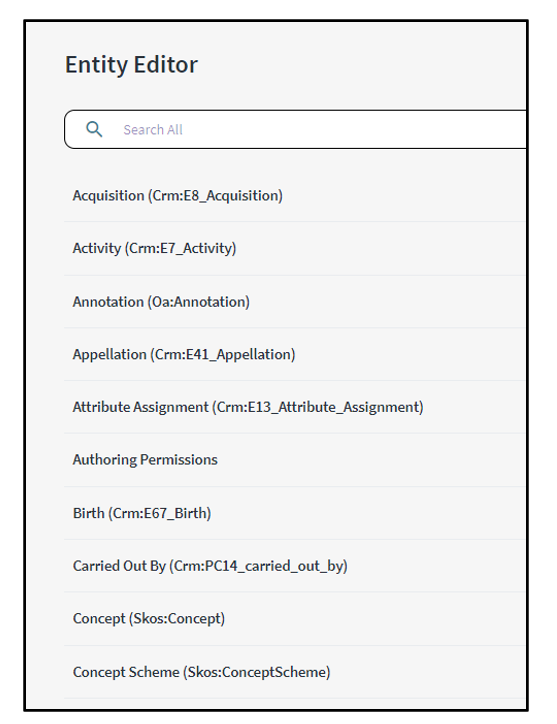Click the Crm:E67_Birth class identifier
This screenshot has height=724, width=557.
tap(160, 513)
